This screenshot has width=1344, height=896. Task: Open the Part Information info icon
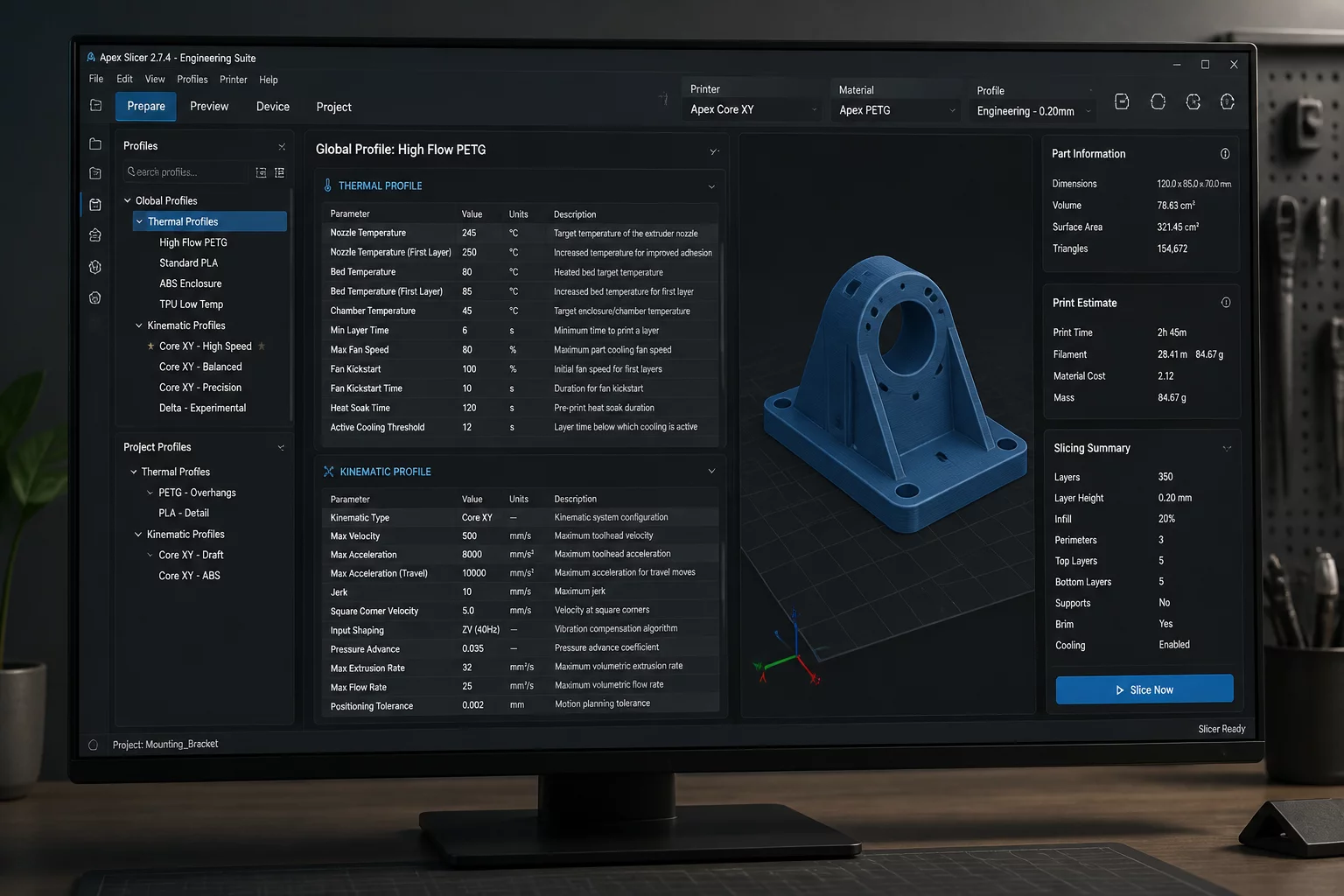pyautogui.click(x=1225, y=154)
